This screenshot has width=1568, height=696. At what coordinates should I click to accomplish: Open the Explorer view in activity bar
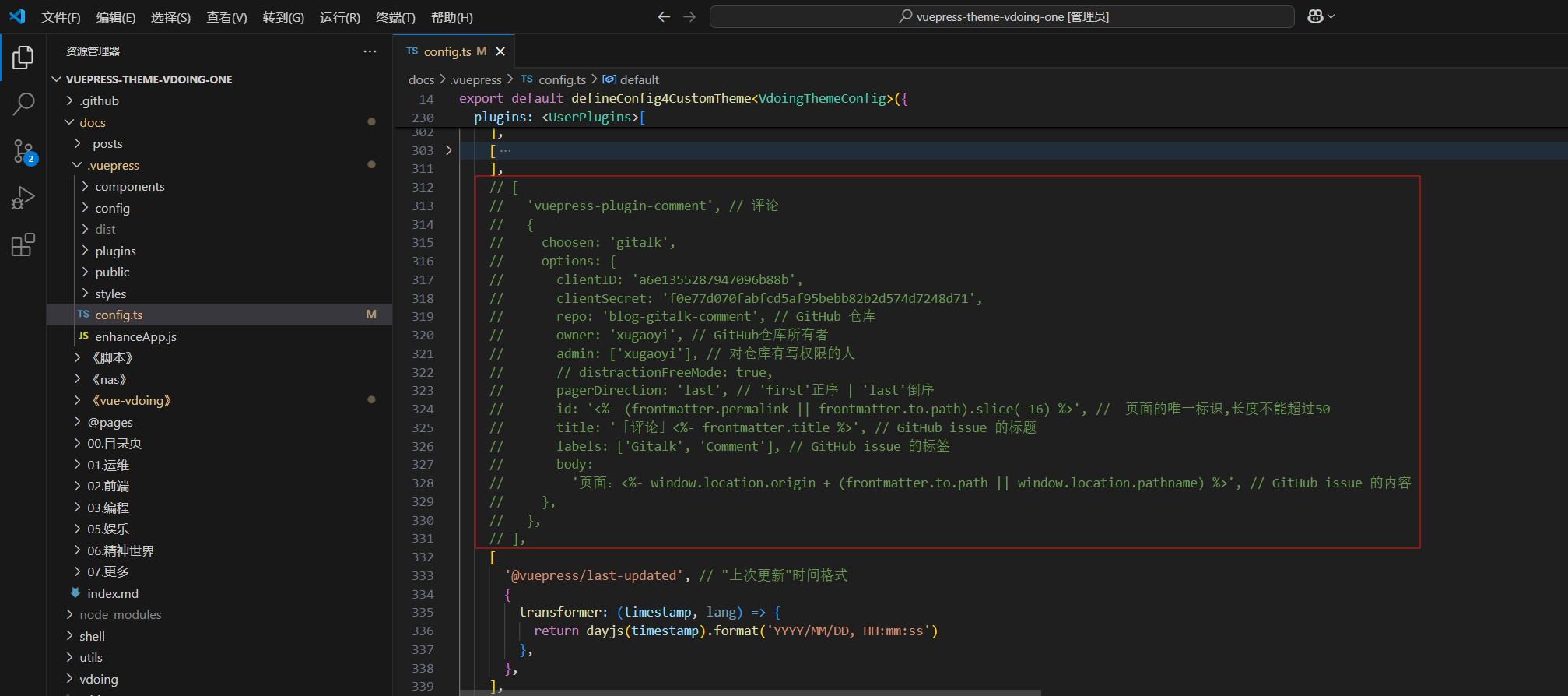click(x=23, y=57)
